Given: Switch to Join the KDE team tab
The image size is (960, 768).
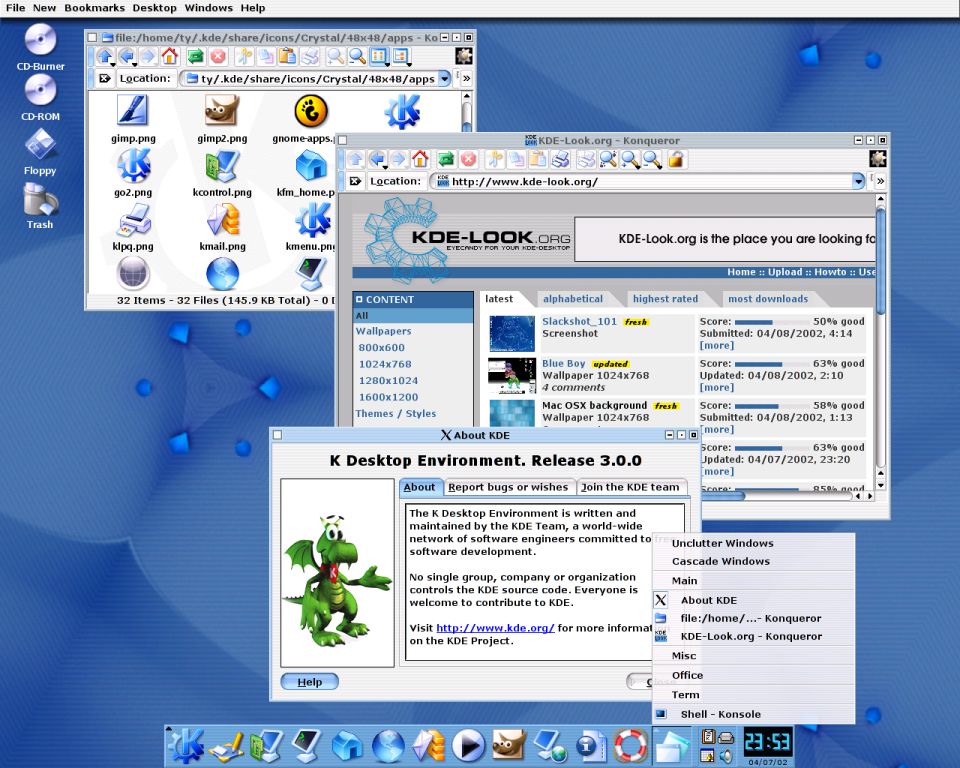Looking at the screenshot, I should coord(630,487).
